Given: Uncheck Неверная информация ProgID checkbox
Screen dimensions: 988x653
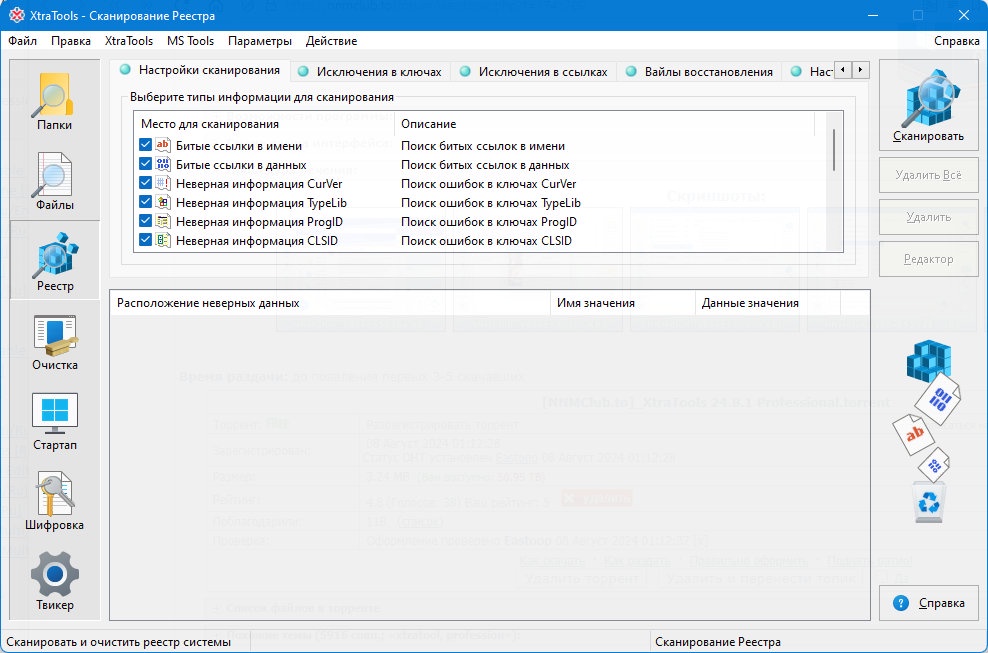Looking at the screenshot, I should 146,221.
